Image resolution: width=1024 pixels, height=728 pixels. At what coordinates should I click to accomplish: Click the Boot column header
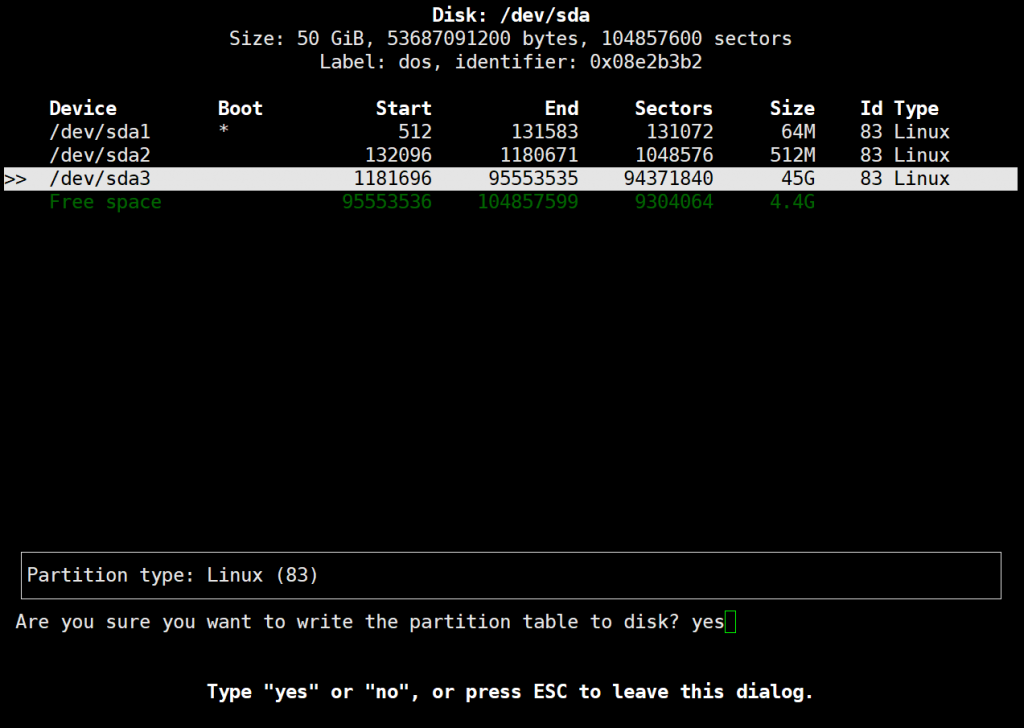pos(240,108)
